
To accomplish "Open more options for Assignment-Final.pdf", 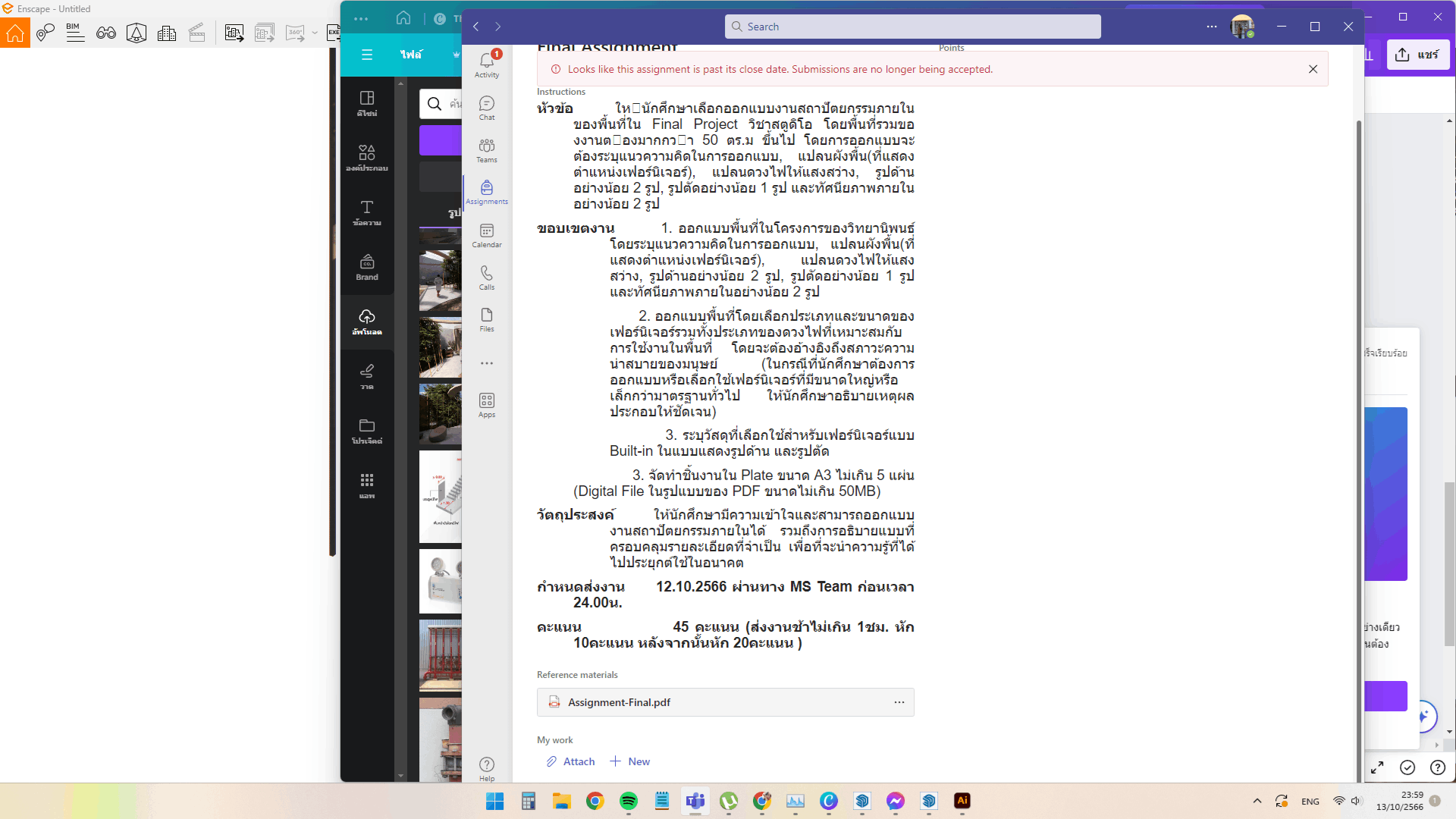I will click(x=899, y=702).
